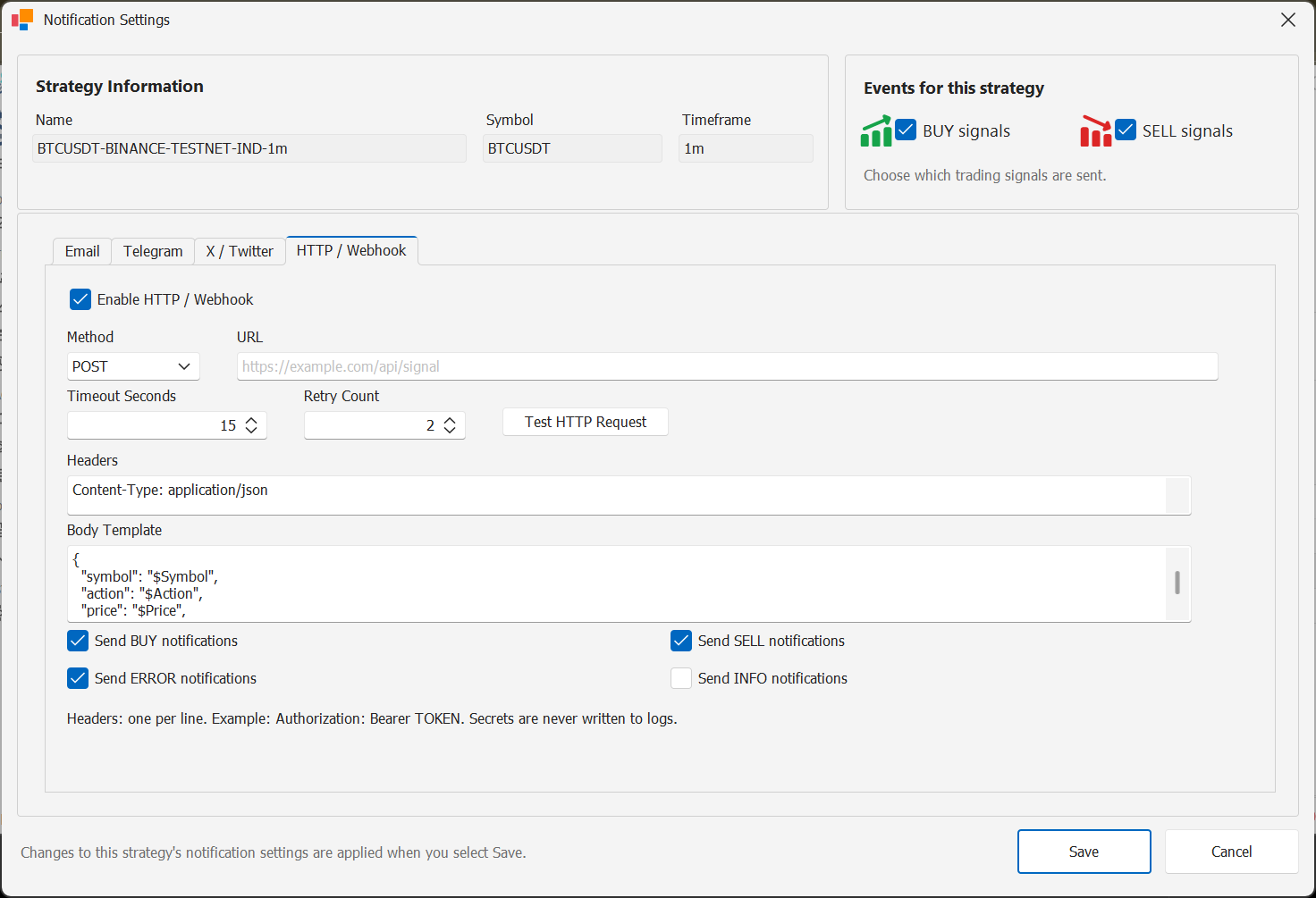
Task: Click the strategy Name field
Action: tap(249, 148)
